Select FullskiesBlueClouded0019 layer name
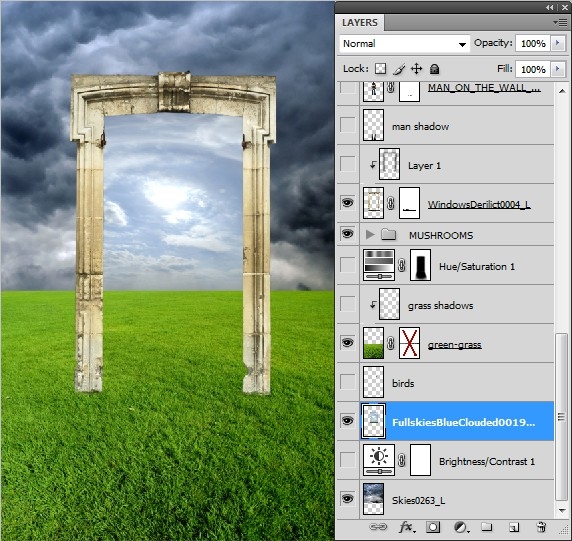 pyautogui.click(x=463, y=422)
